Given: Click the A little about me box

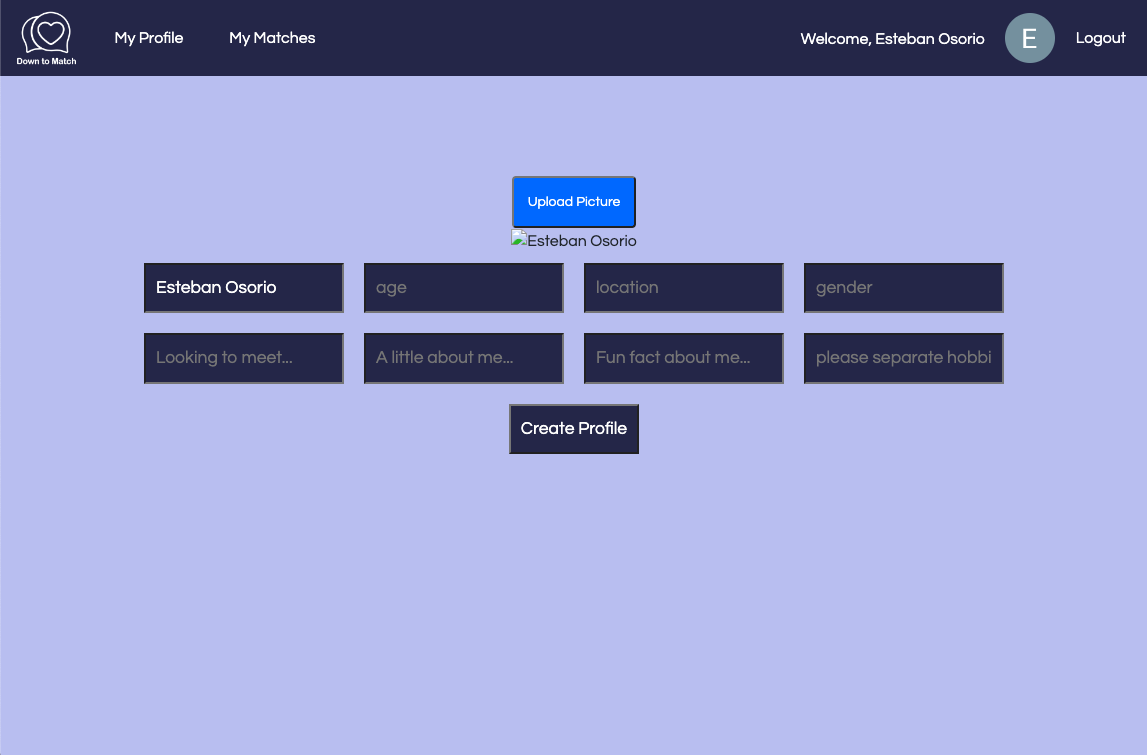Looking at the screenshot, I should 463,357.
